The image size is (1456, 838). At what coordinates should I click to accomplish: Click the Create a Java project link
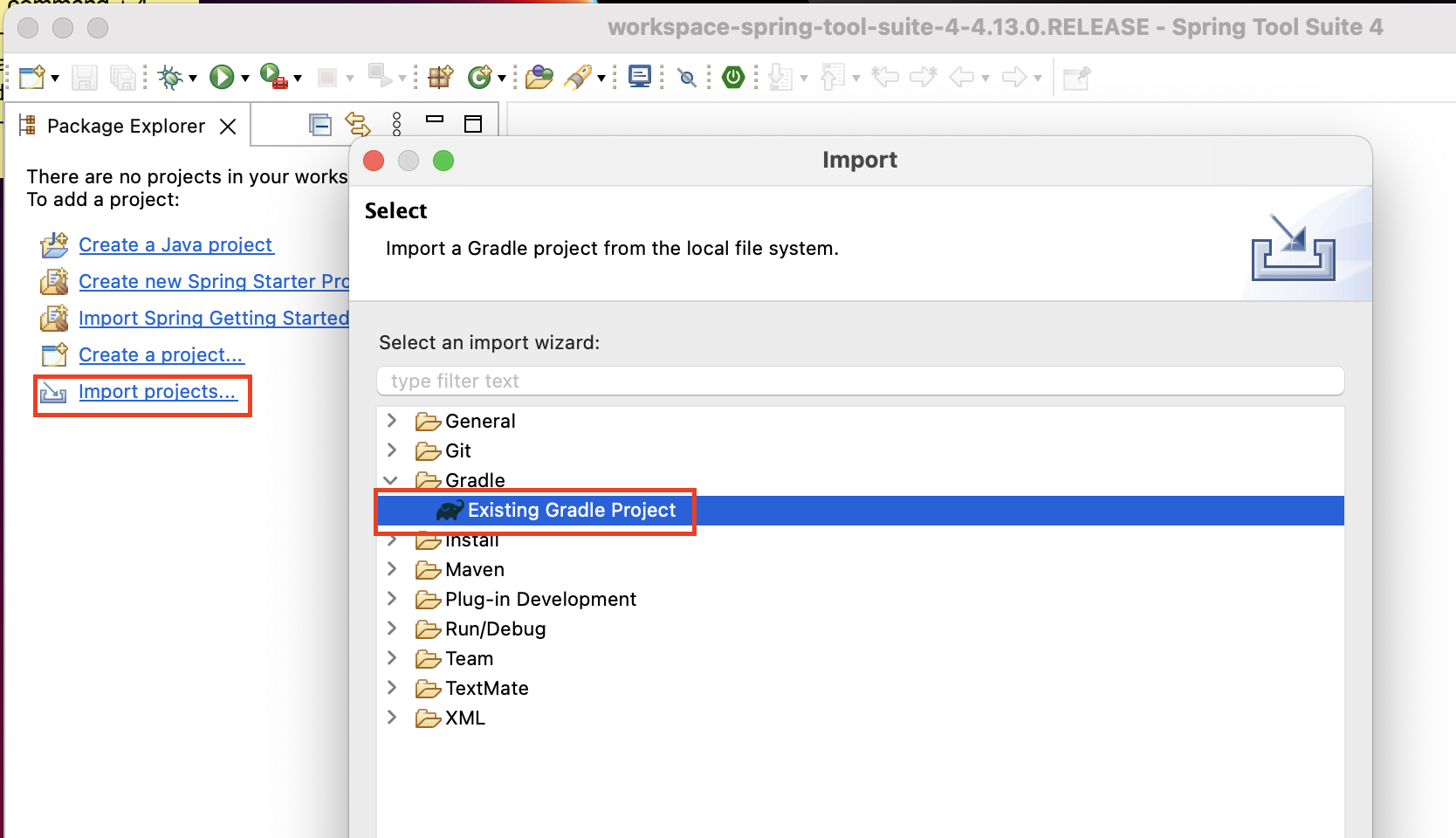[175, 245]
